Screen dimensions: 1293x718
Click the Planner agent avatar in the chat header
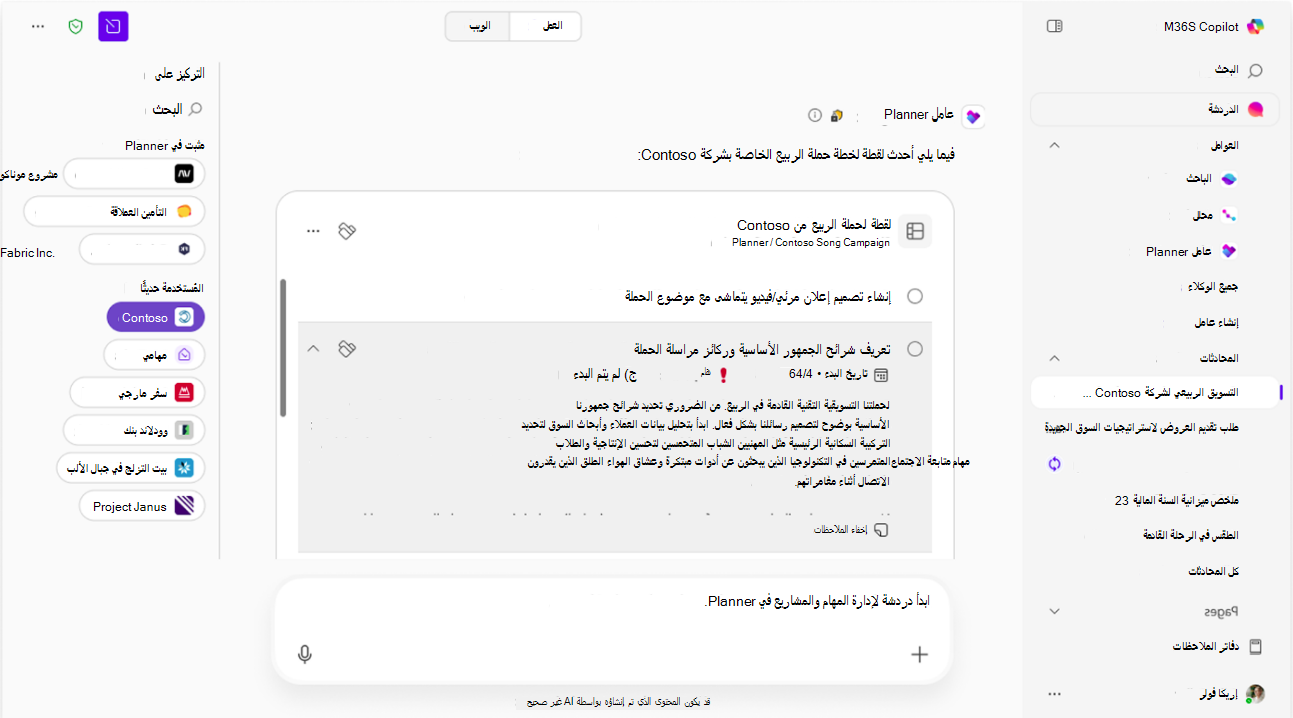click(x=972, y=117)
